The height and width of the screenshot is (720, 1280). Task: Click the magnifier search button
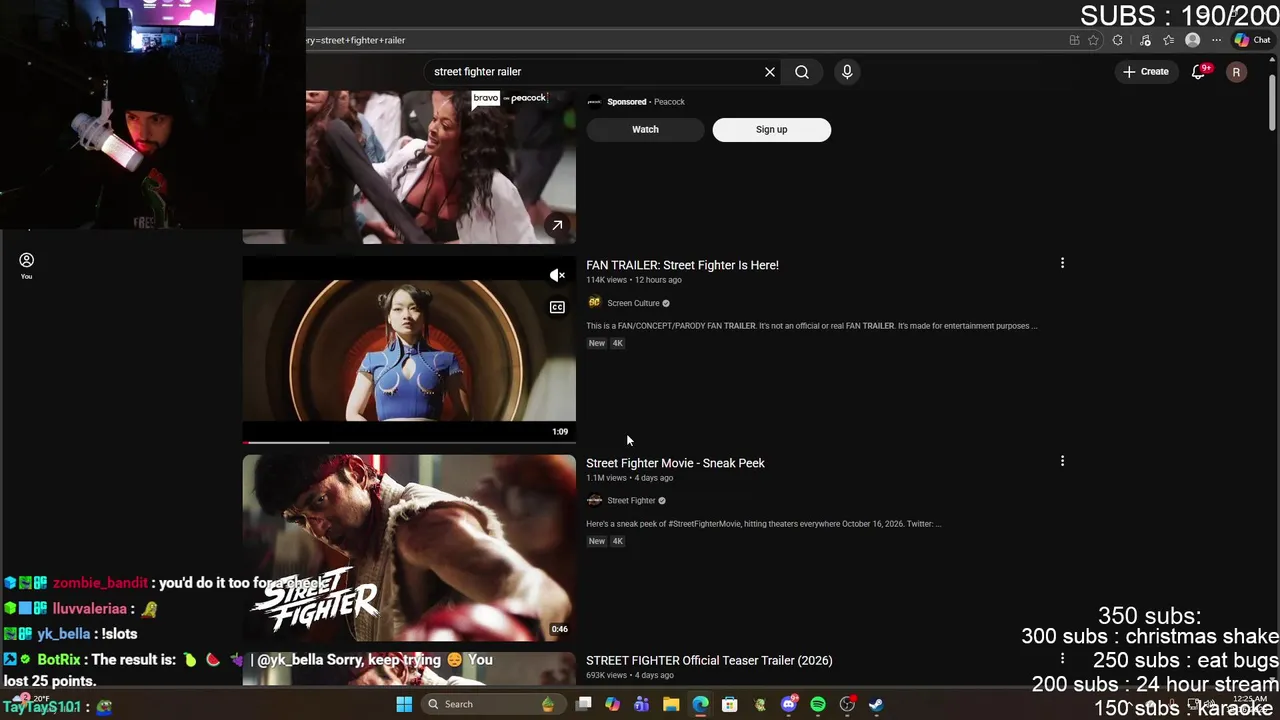[802, 72]
